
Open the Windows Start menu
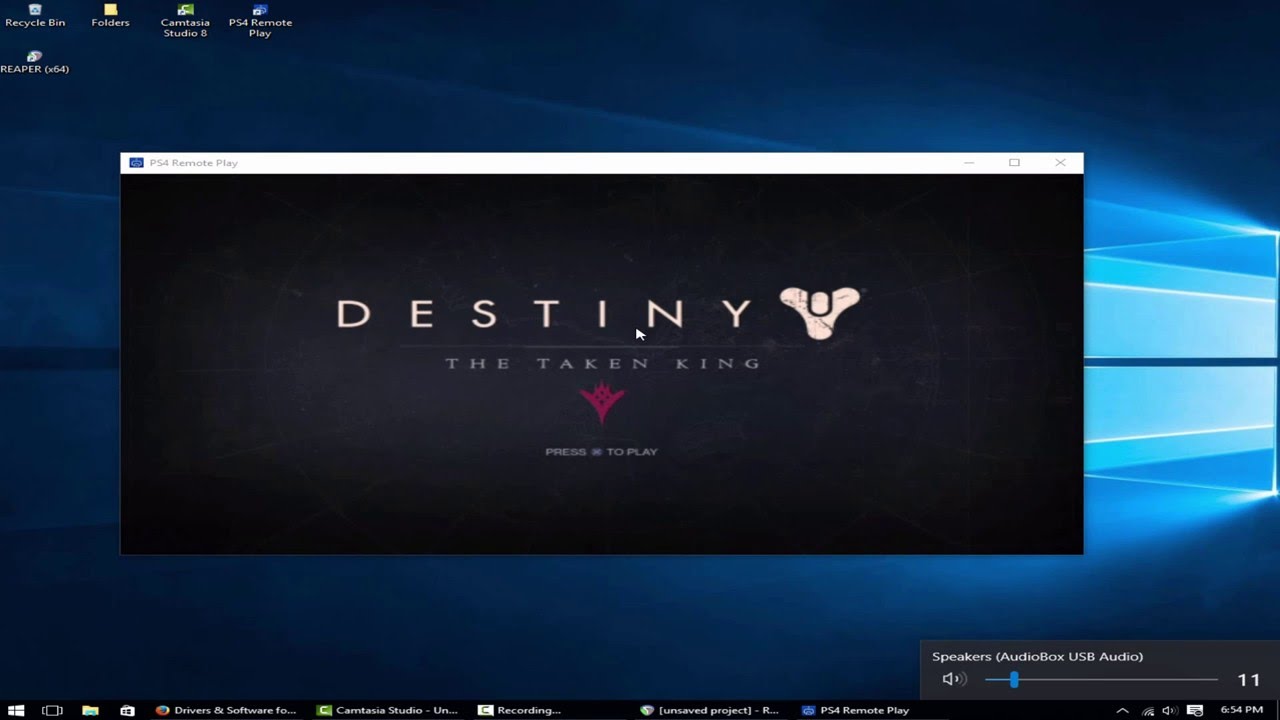point(16,710)
